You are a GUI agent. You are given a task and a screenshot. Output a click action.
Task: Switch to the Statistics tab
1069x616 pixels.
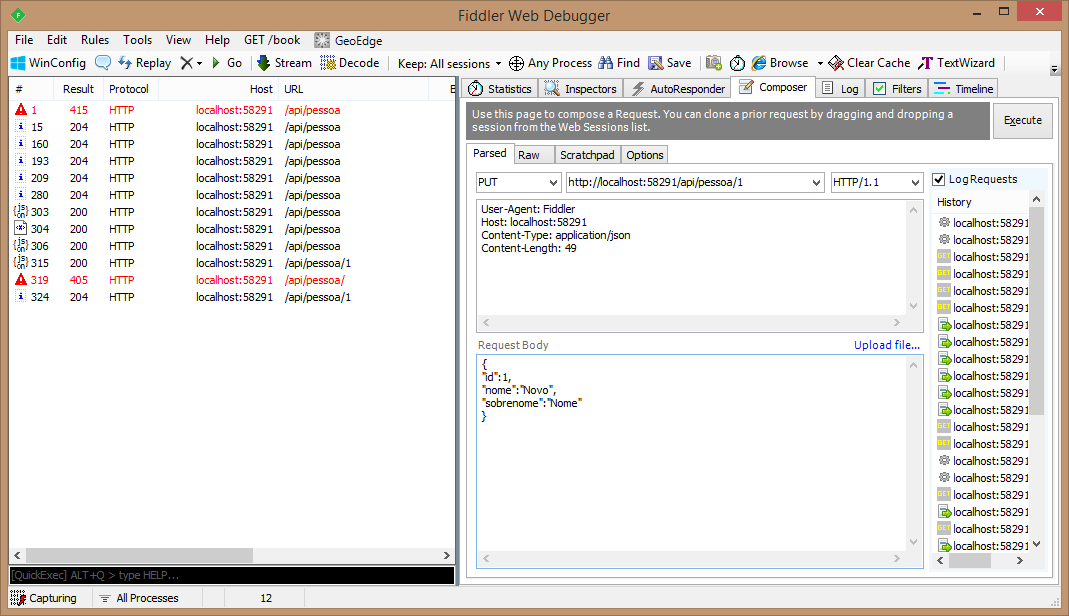(500, 89)
